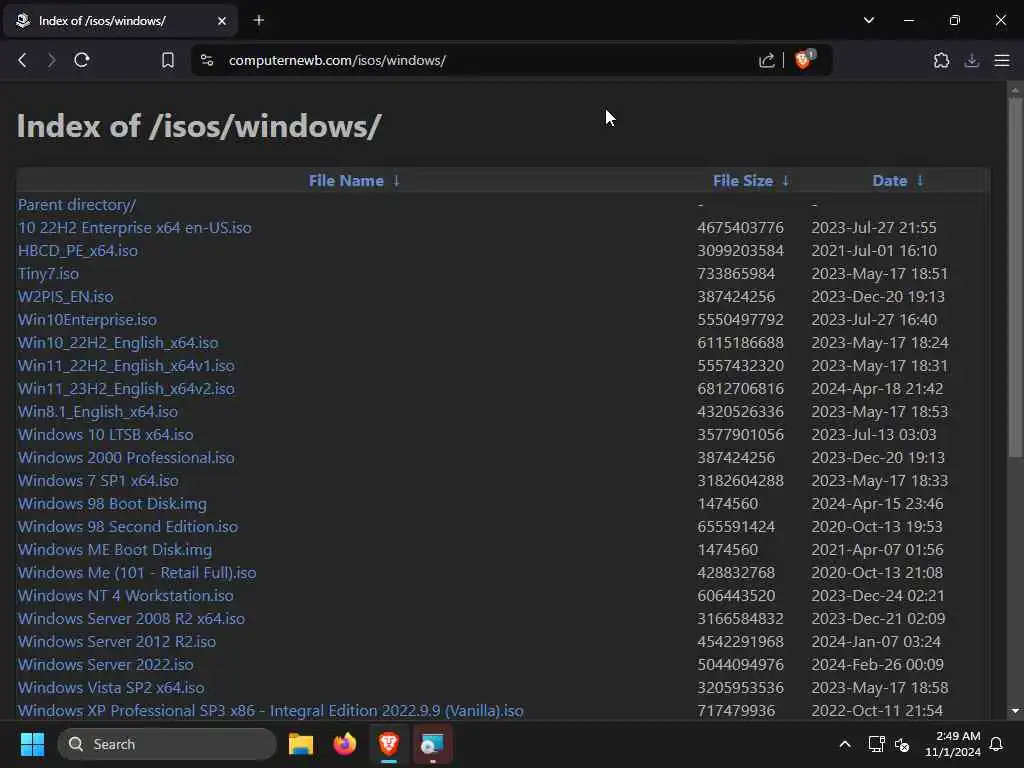Open the Brave hamburger menu
This screenshot has width=1024, height=768.
(x=1002, y=60)
